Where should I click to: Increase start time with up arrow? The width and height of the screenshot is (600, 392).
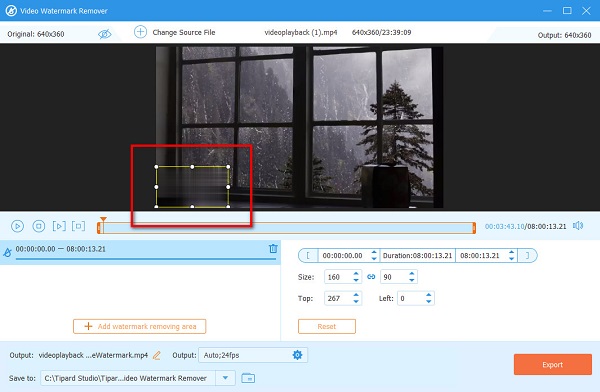[x=374, y=252]
